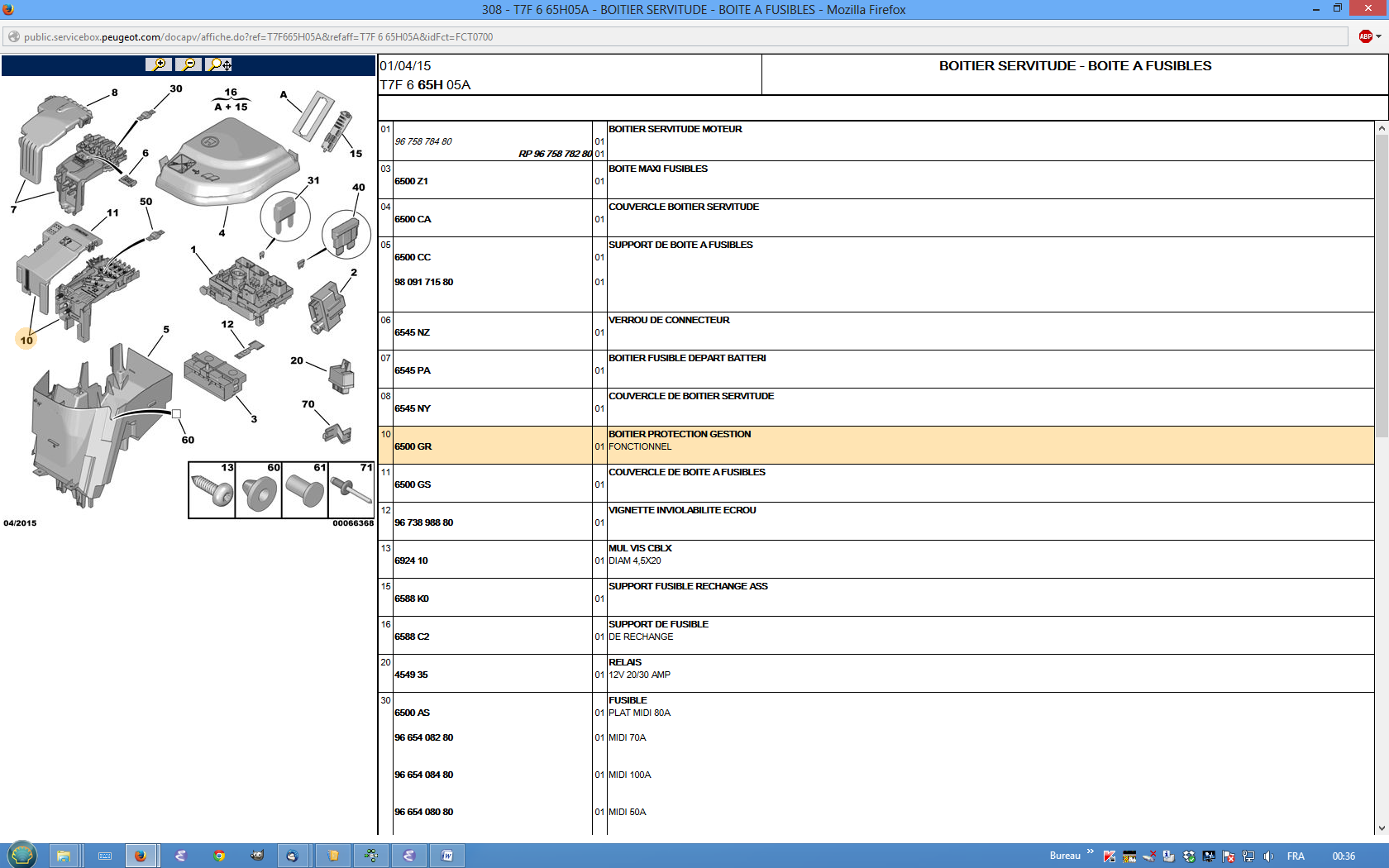Click the address bar URL field
The height and width of the screenshot is (868, 1389).
(x=661, y=36)
